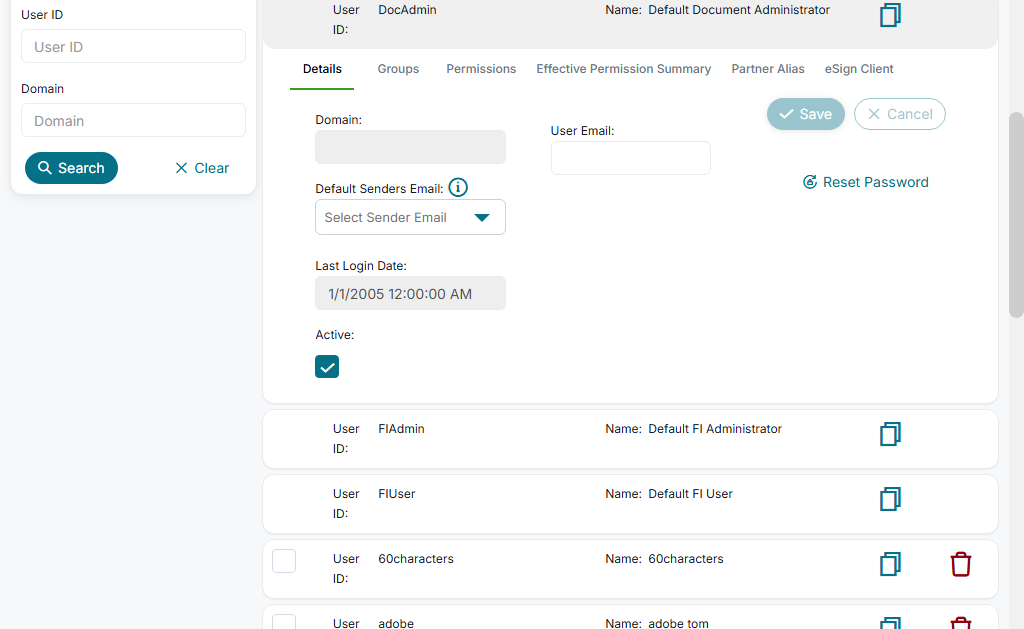
Task: Uncheck the Active checkbox
Action: [327, 366]
